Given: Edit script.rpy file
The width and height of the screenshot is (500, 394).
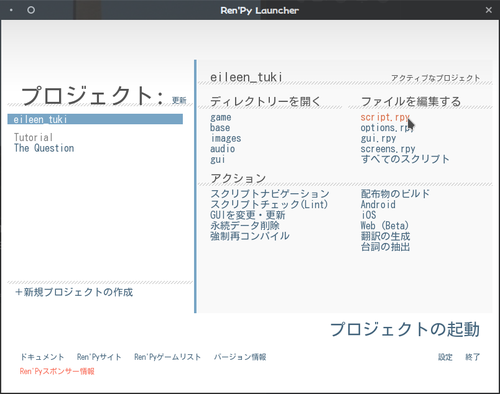Looking at the screenshot, I should 385,117.
